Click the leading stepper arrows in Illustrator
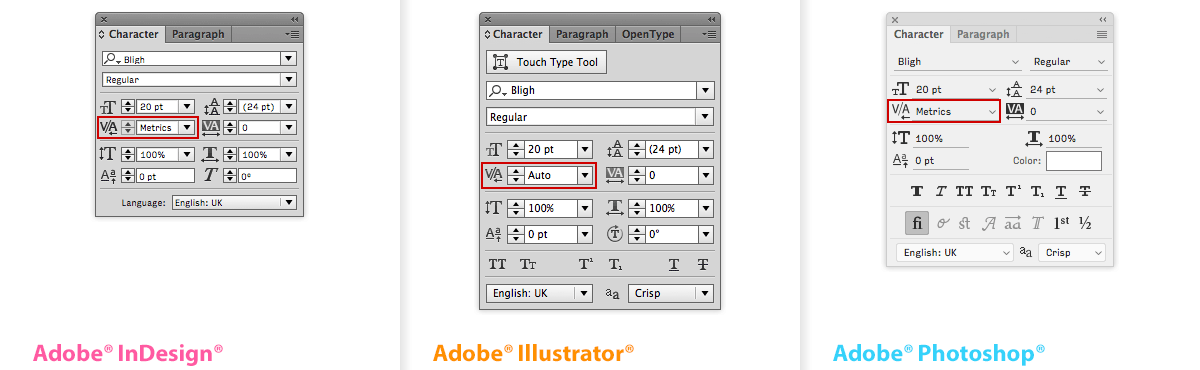 click(x=636, y=150)
